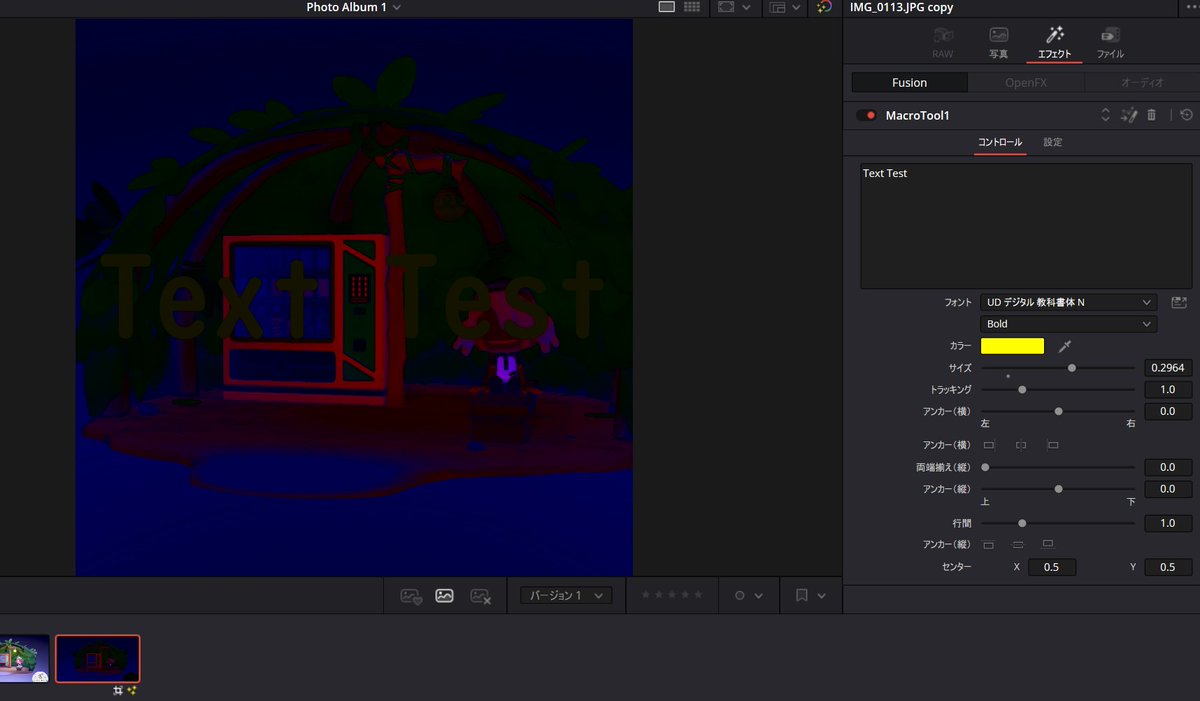Open MacroTool1 in Fusion via wand icon
Image resolution: width=1200 pixels, height=701 pixels.
(1129, 116)
